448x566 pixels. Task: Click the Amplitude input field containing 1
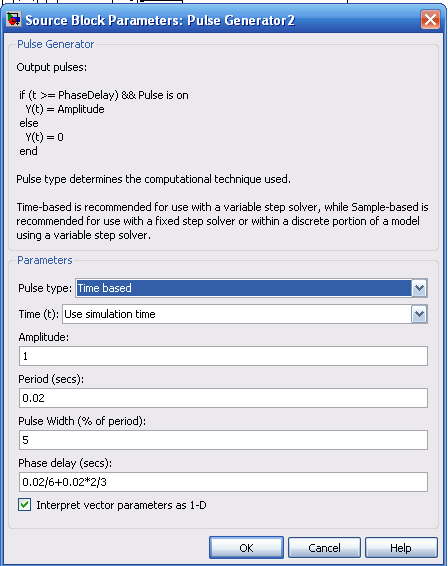point(223,356)
